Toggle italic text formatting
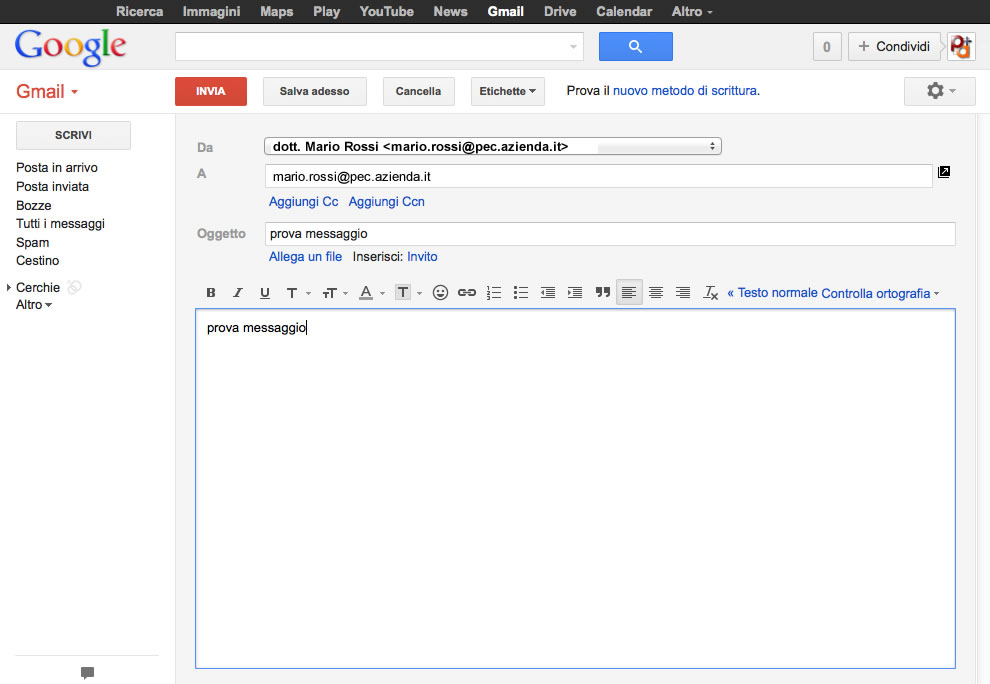This screenshot has height=684, width=990. (x=238, y=293)
